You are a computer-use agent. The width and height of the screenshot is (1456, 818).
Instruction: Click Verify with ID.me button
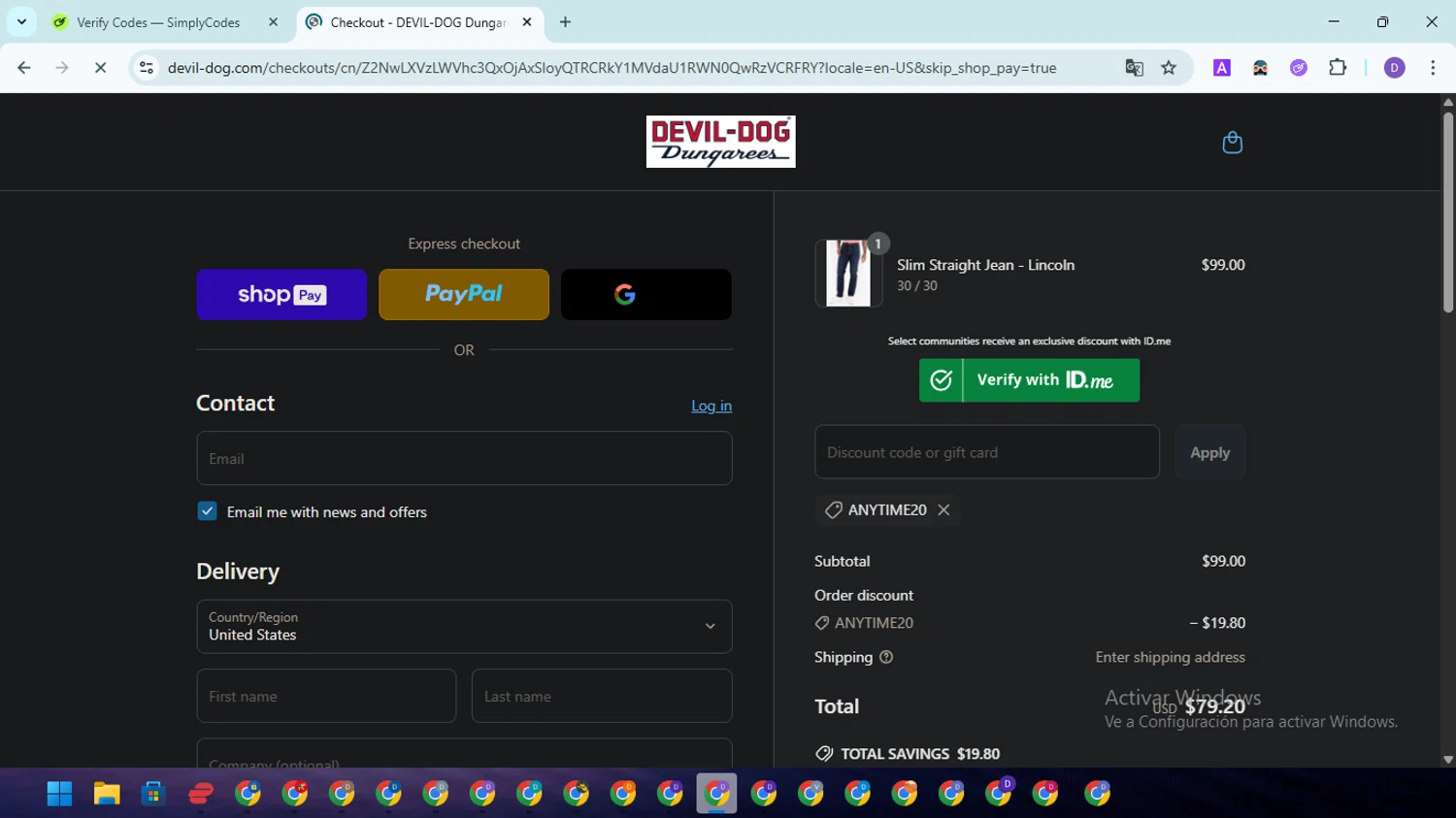1029,380
